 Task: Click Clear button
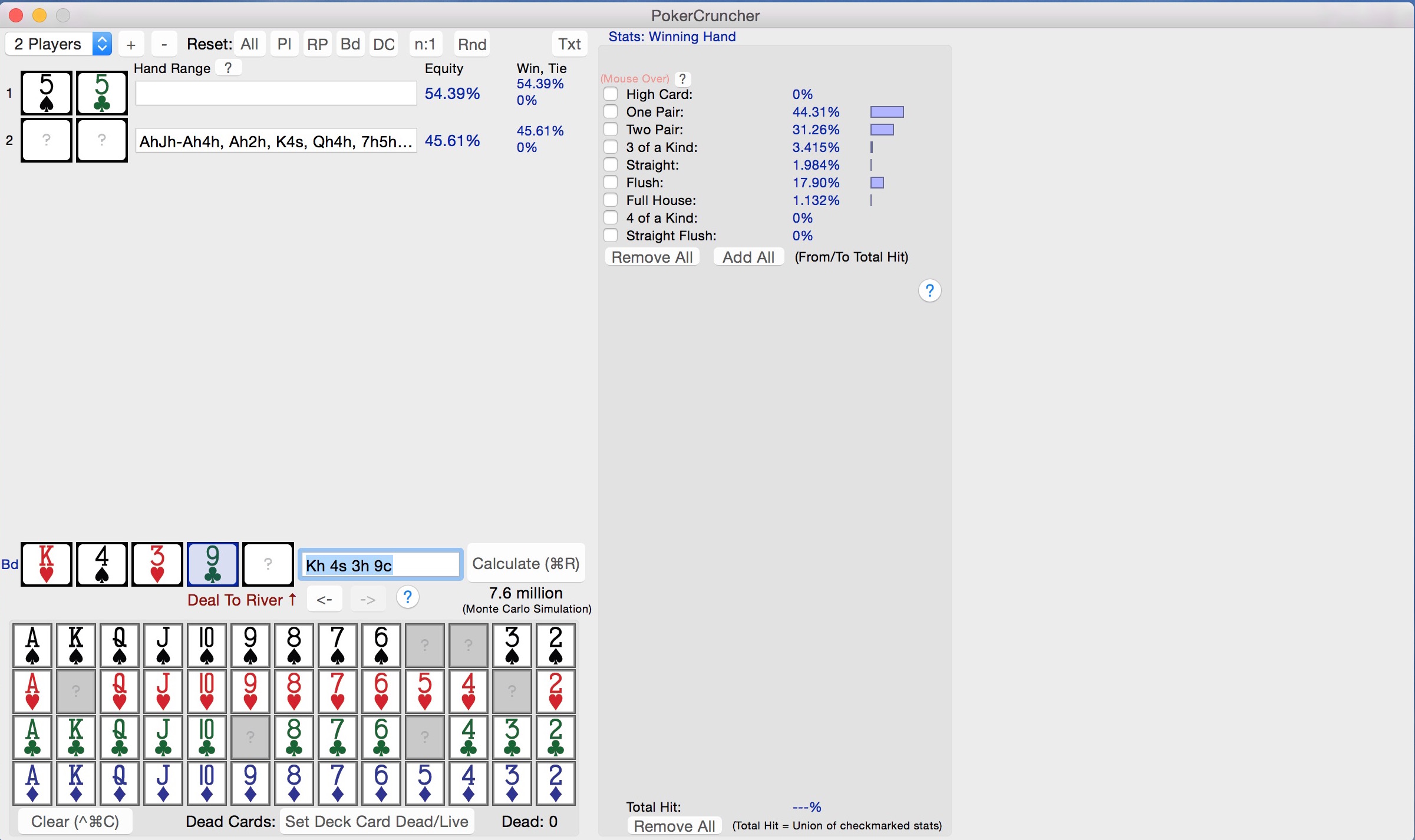(75, 822)
